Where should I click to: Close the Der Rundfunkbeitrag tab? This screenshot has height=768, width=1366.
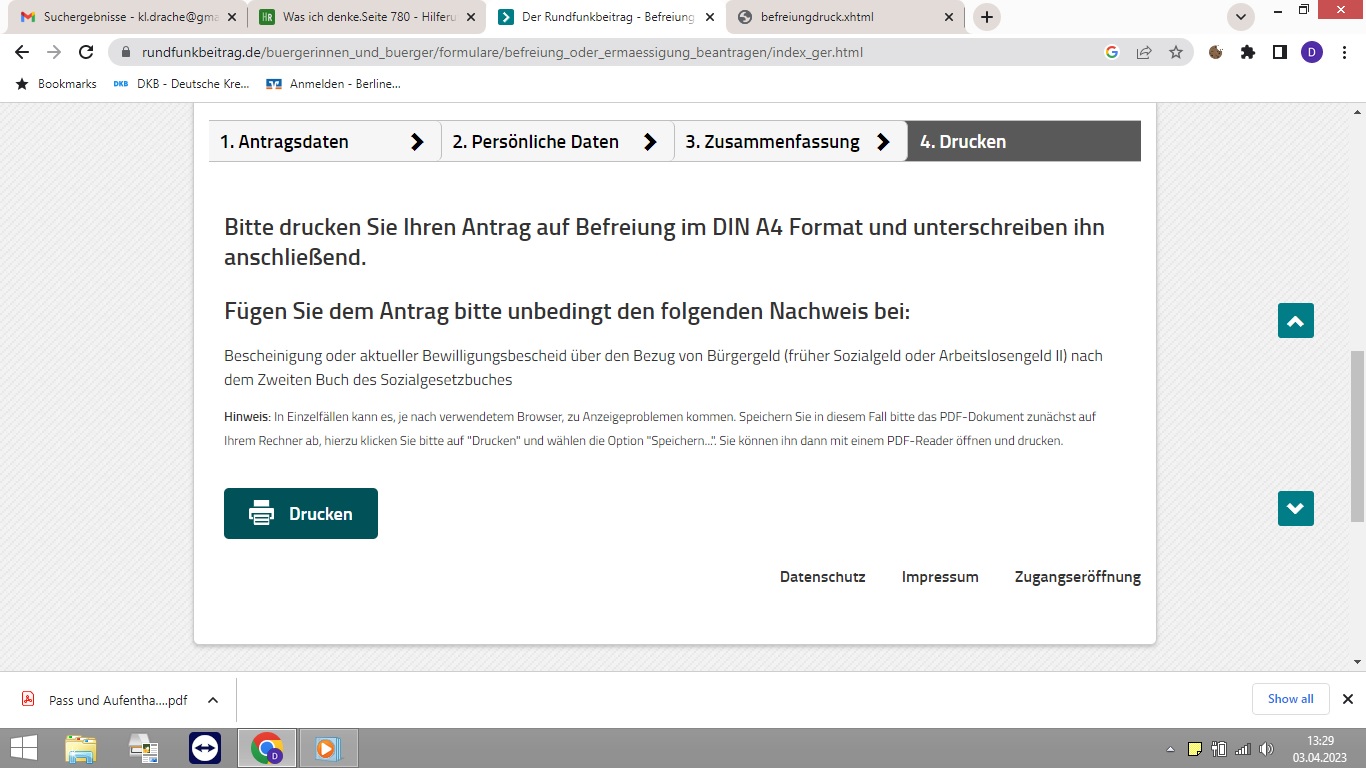tap(709, 17)
